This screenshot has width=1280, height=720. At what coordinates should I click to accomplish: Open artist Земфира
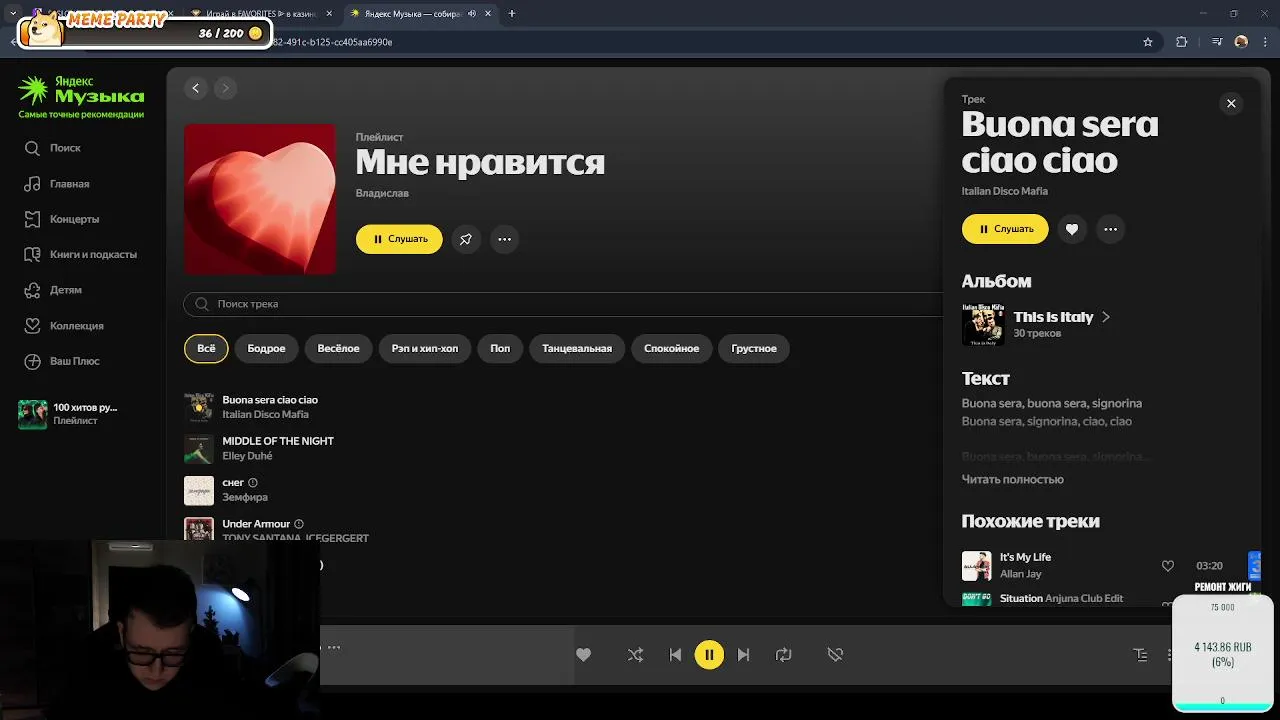pos(245,497)
